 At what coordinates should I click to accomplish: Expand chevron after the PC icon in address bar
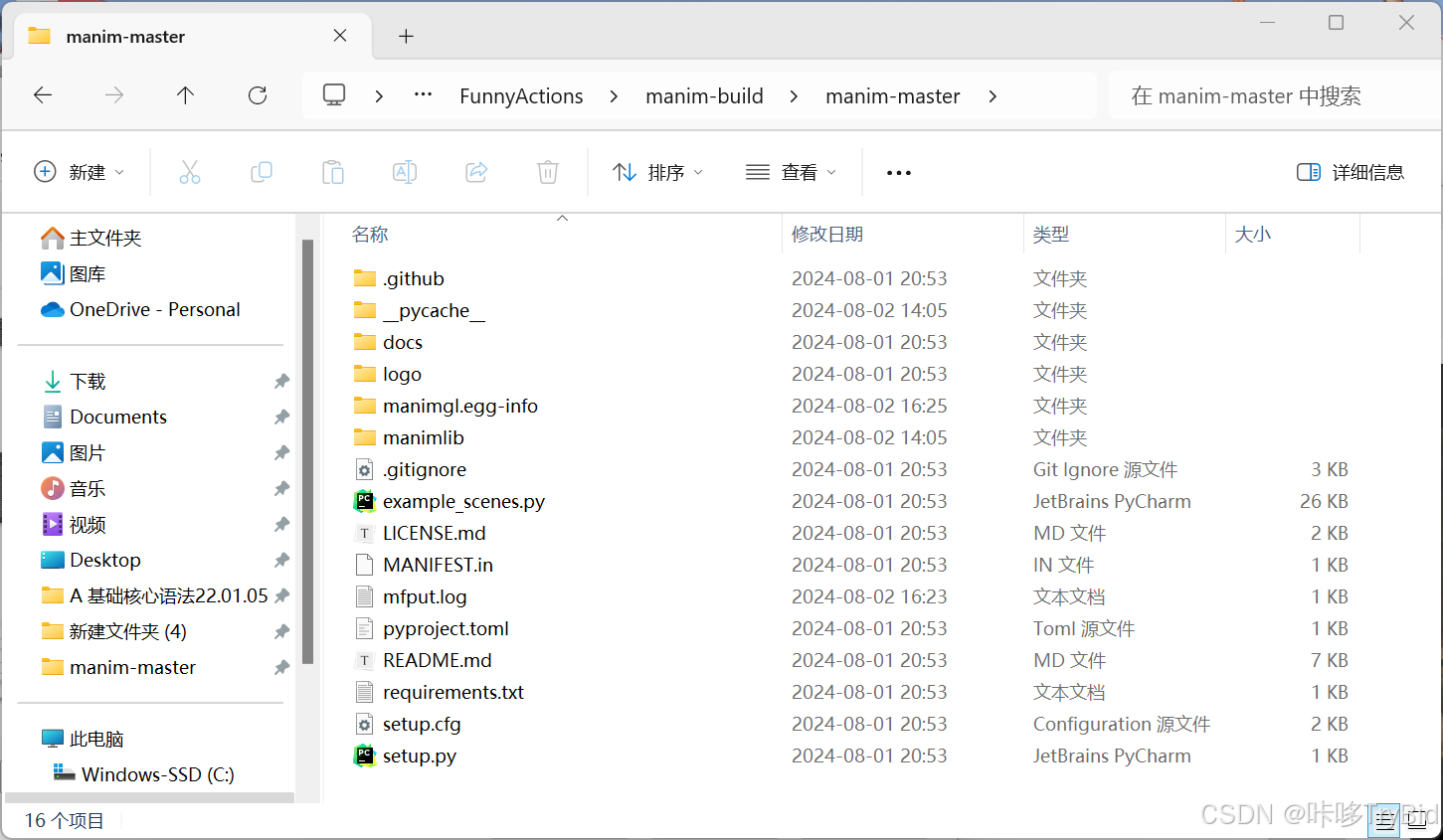coord(379,96)
